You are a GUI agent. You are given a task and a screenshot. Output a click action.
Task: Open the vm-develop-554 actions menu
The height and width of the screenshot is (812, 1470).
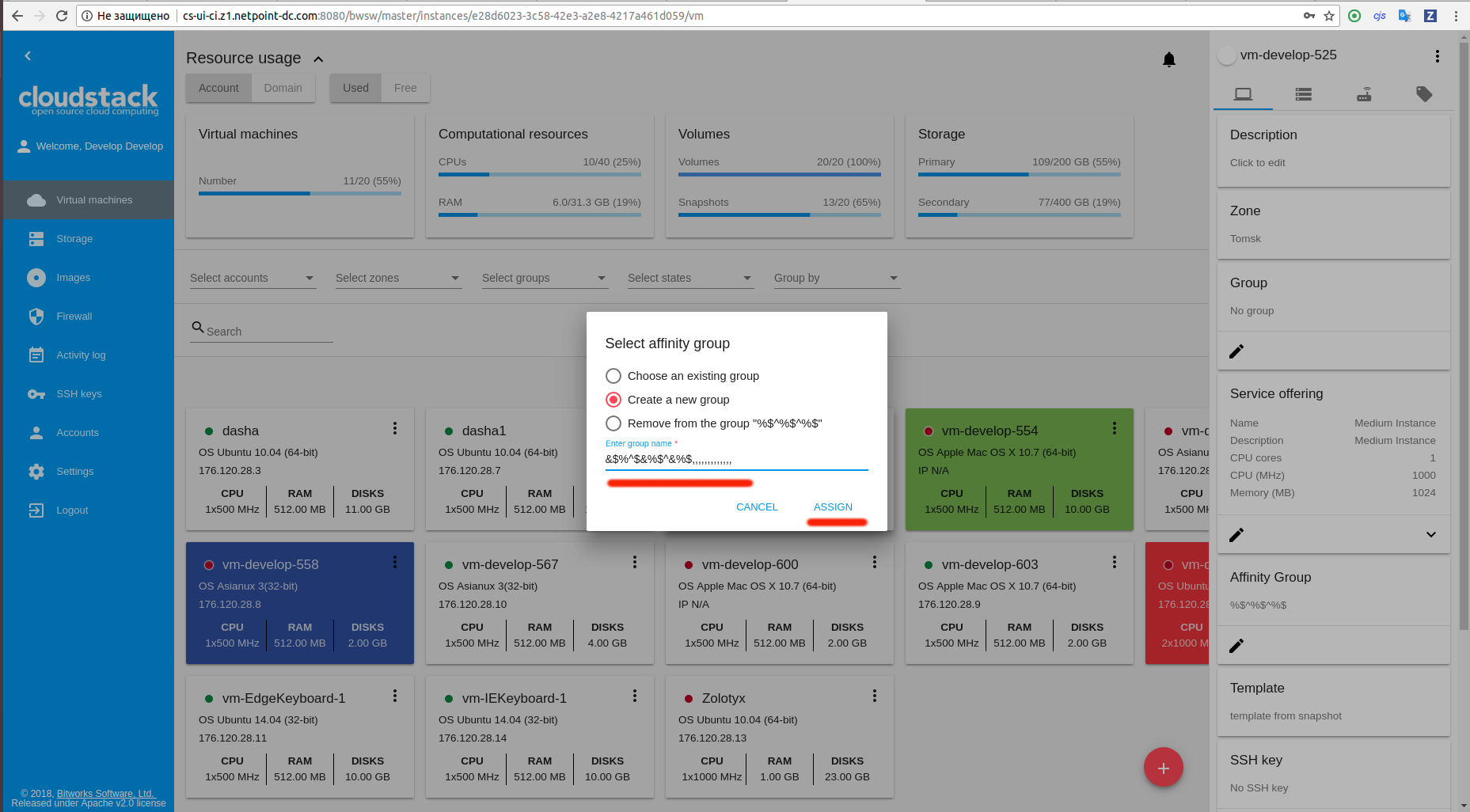coord(1114,428)
